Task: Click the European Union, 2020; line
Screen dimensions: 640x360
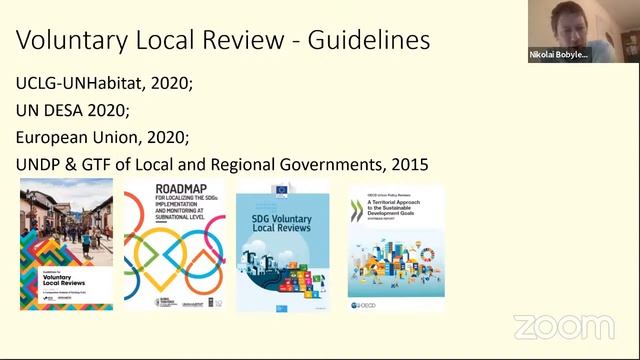Action: 102,138
